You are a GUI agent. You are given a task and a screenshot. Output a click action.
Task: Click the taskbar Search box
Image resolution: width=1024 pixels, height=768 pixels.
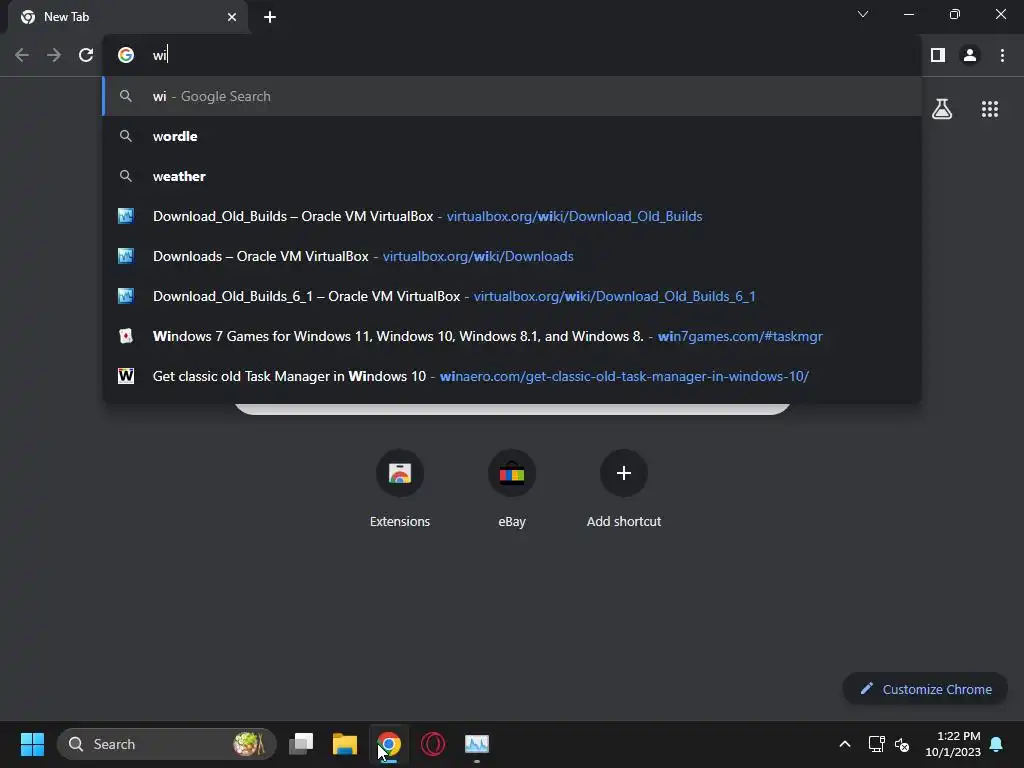coord(167,744)
